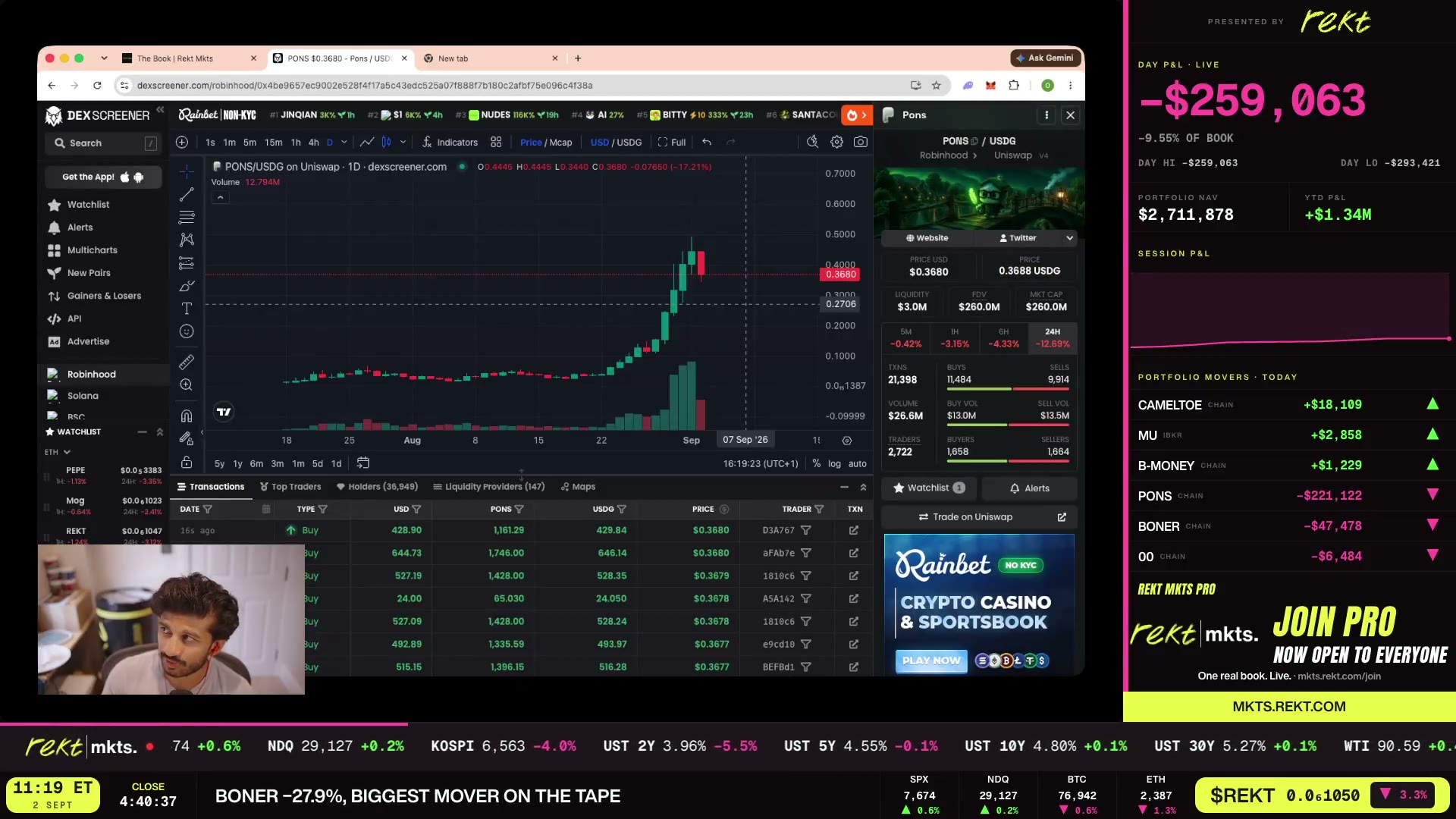Select the magnet snap tool
Image resolution: width=1456 pixels, height=819 pixels.
[x=187, y=416]
